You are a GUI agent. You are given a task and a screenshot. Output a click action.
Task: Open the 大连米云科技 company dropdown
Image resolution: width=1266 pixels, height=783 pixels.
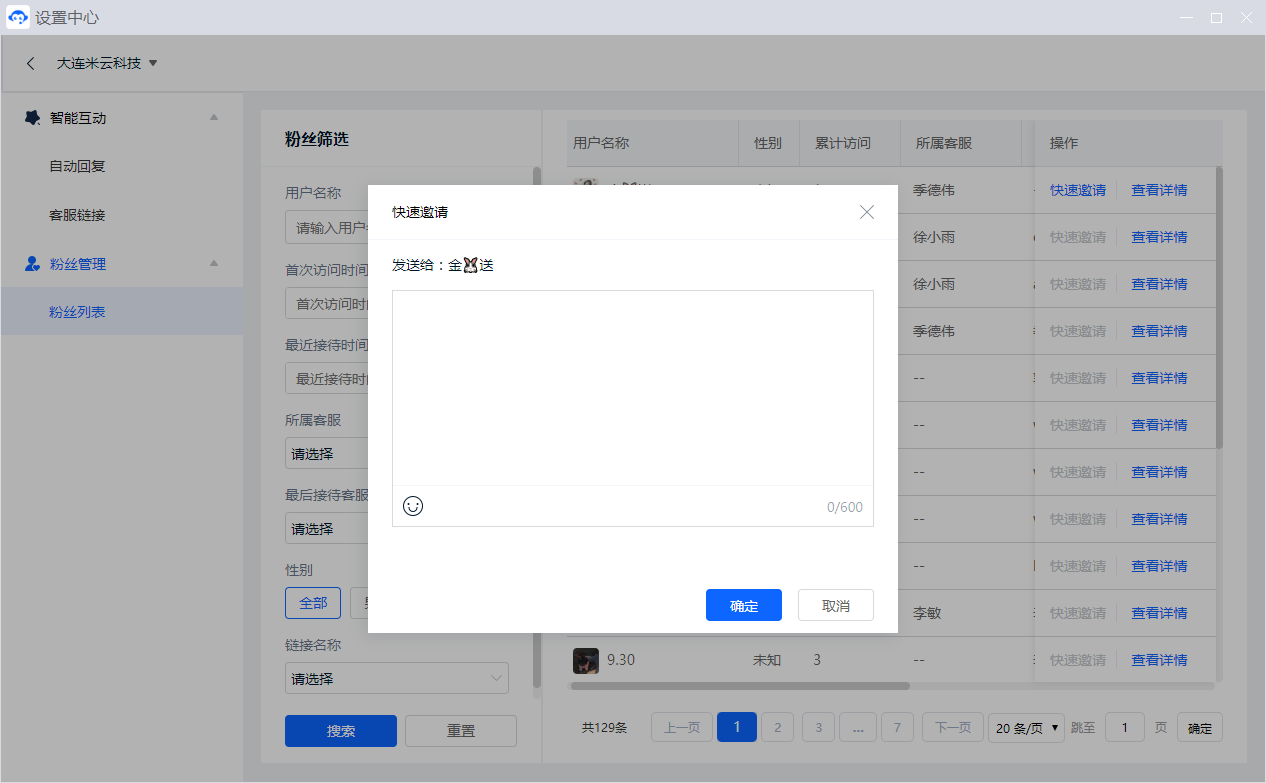pyautogui.click(x=107, y=63)
